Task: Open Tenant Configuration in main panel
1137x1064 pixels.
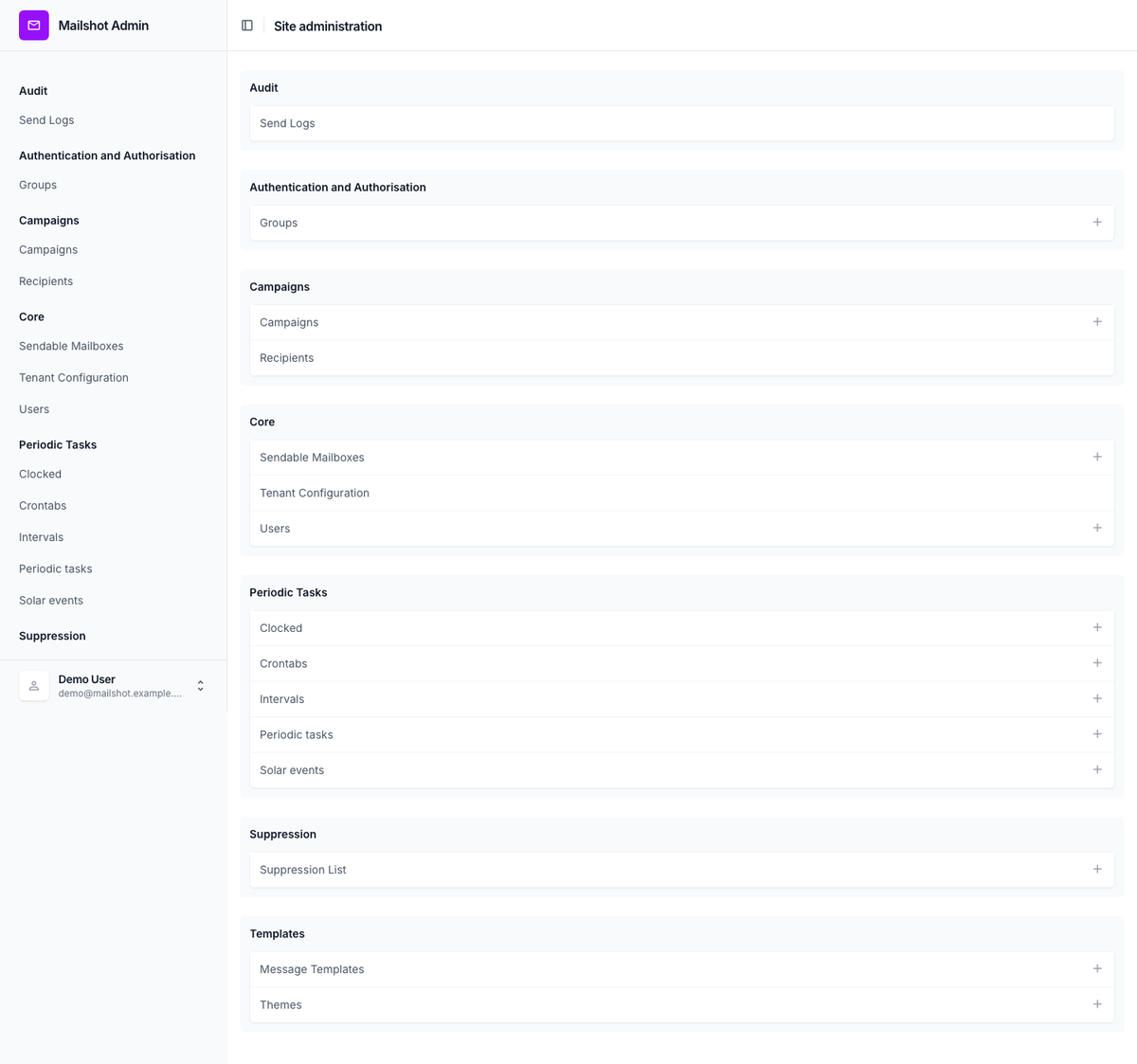Action: pos(682,493)
